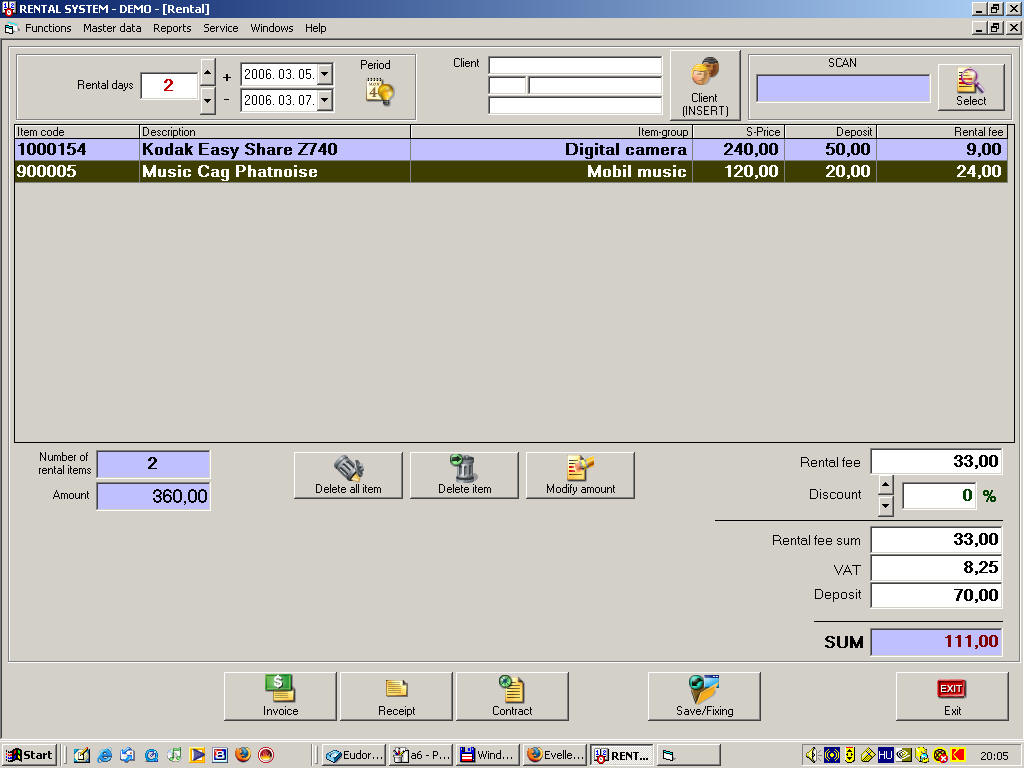
Task: Click the SUM total 111,00 field
Action: [937, 642]
